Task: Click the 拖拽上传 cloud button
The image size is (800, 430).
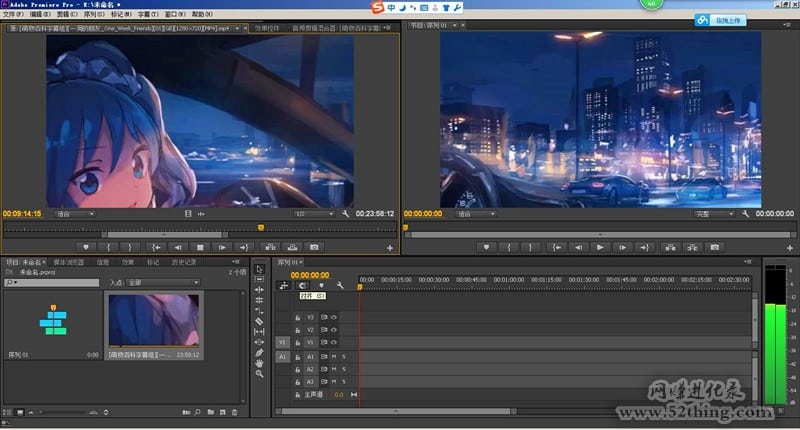Action: point(720,20)
